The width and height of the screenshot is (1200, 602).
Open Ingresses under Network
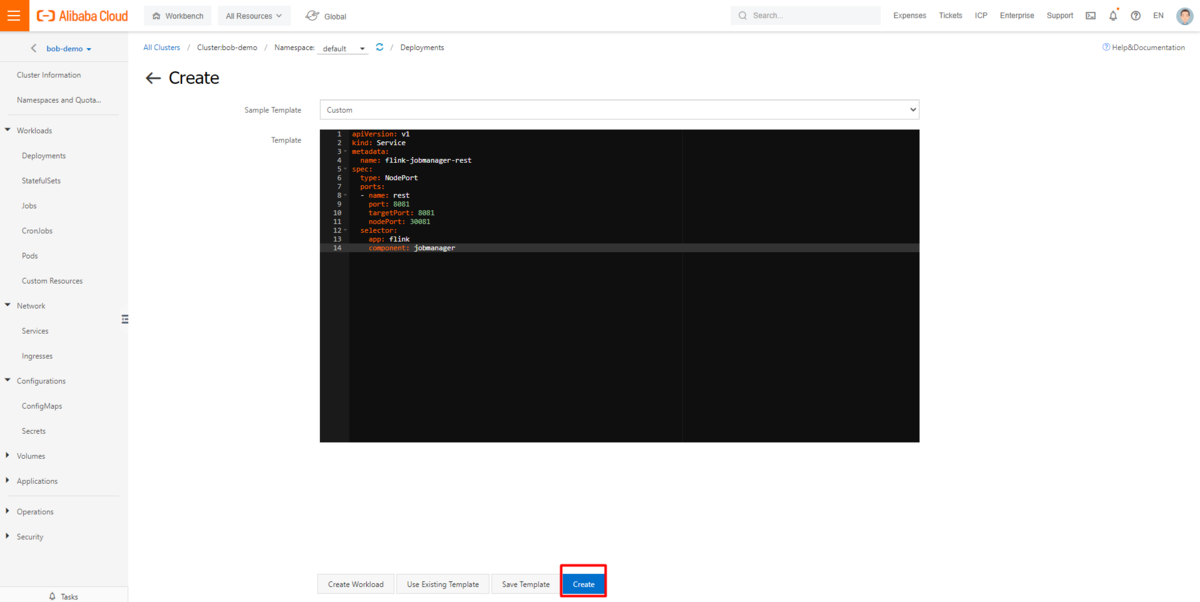click(37, 356)
